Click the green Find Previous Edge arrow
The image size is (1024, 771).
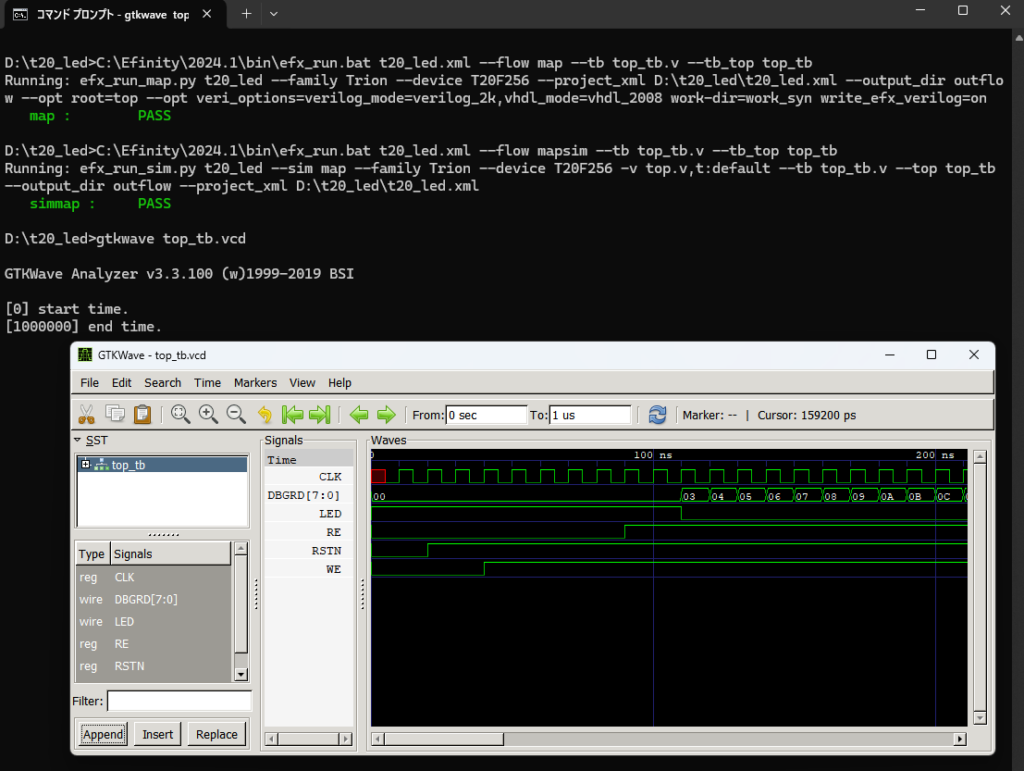click(x=359, y=415)
